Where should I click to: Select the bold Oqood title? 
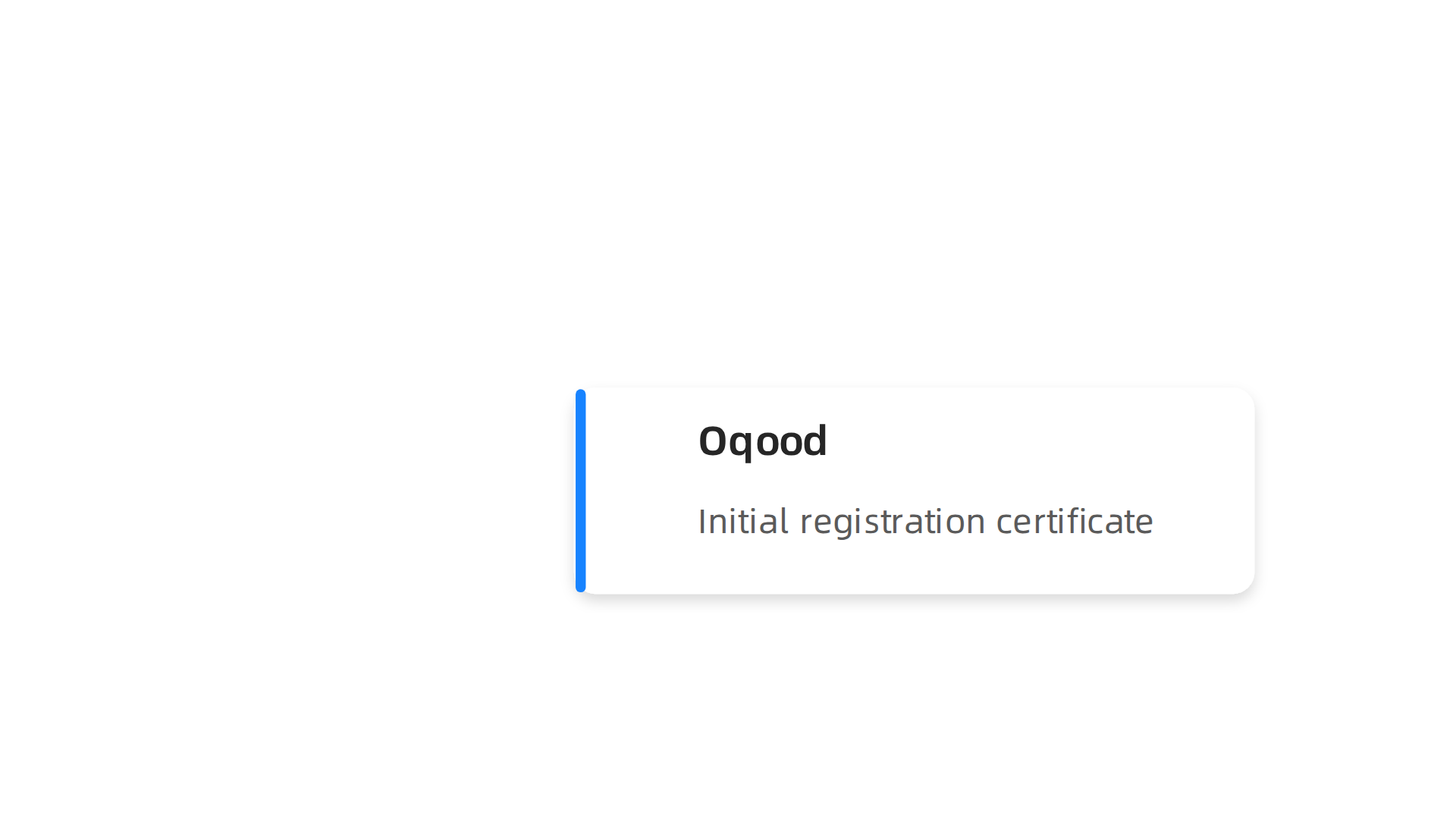pos(762,442)
